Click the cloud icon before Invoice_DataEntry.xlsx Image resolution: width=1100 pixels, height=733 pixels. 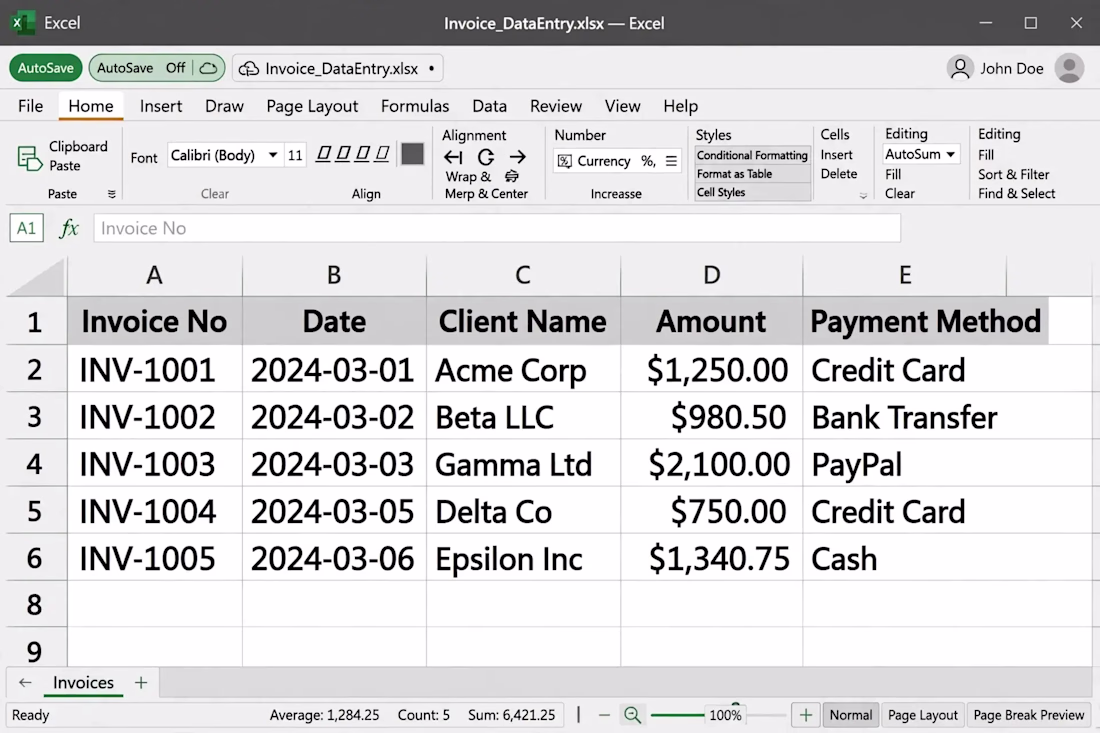coord(248,69)
